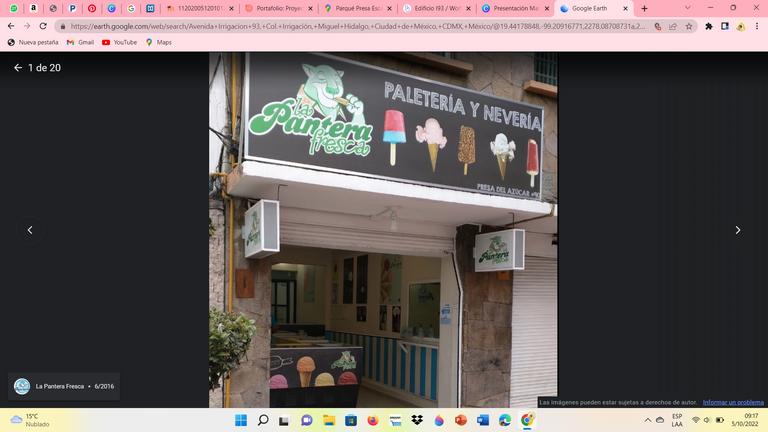Toggle the Chrome side panel
Screen dimensions: 768x432
tap(725, 26)
